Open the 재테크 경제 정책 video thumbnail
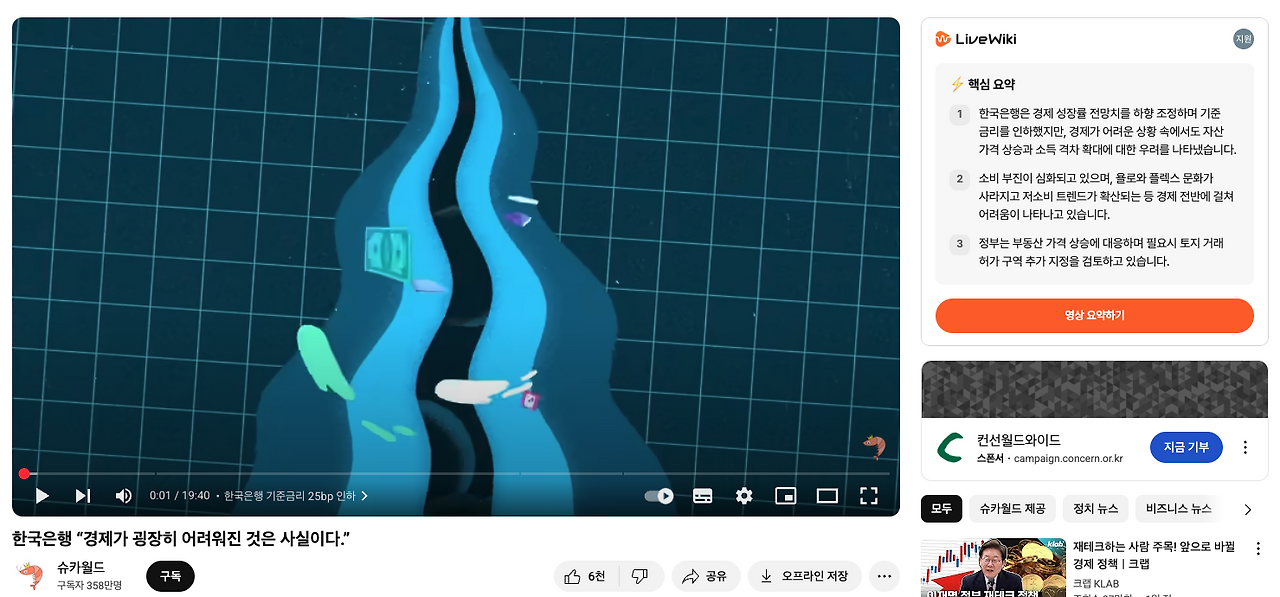The height and width of the screenshot is (597, 1280). tap(993, 567)
